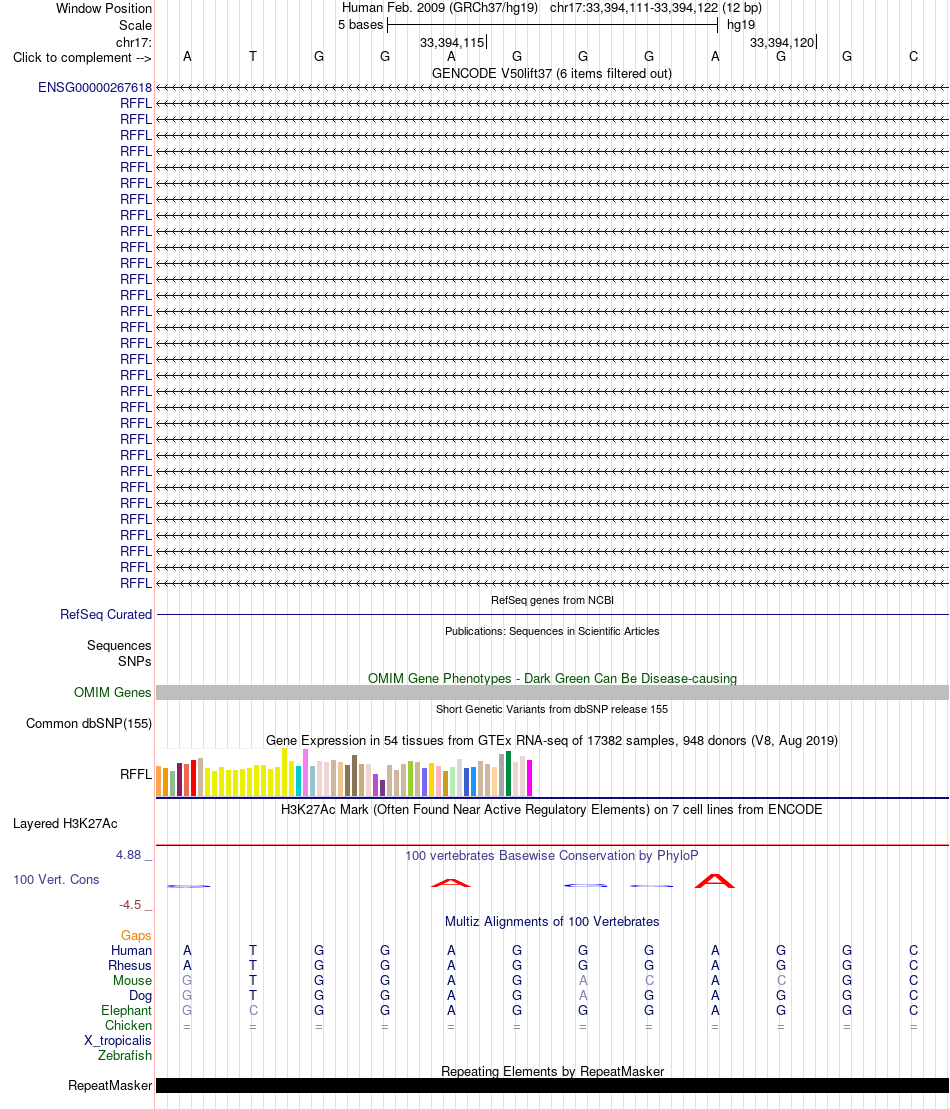The image size is (950, 1109).
Task: Click the 'Sequences' publications label
Action: (119, 646)
